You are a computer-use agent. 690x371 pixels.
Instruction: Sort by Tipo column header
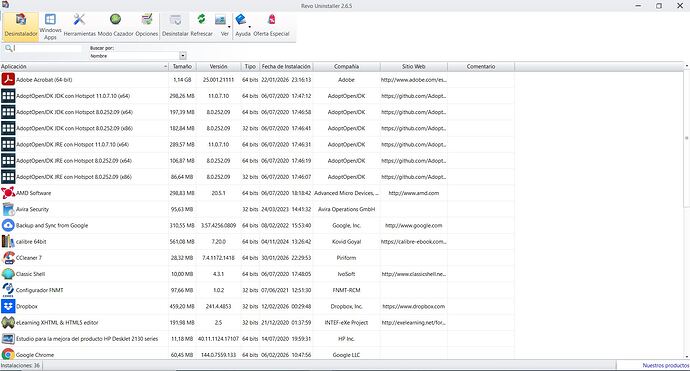coord(250,66)
